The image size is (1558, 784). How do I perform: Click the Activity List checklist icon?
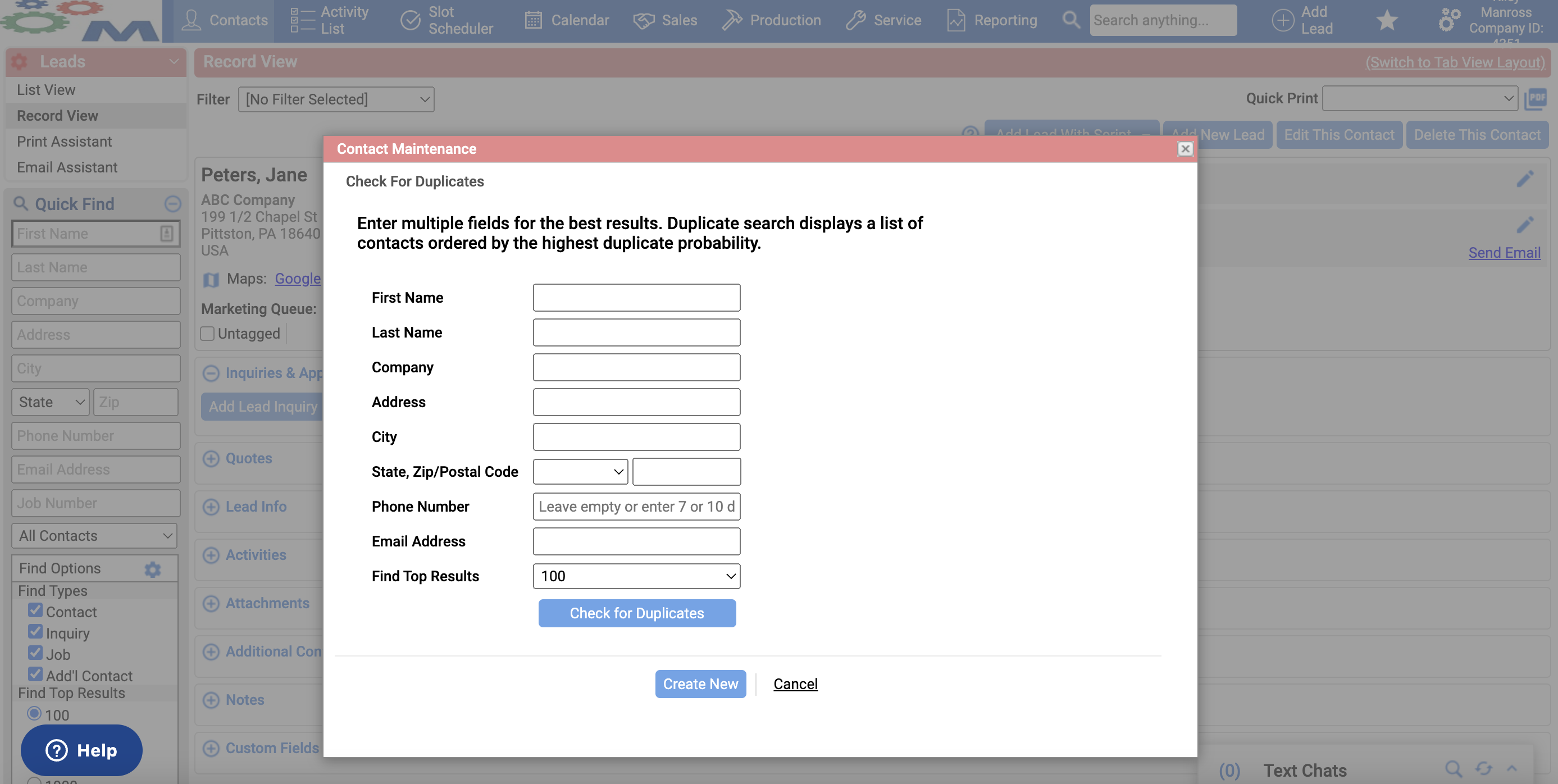302,20
